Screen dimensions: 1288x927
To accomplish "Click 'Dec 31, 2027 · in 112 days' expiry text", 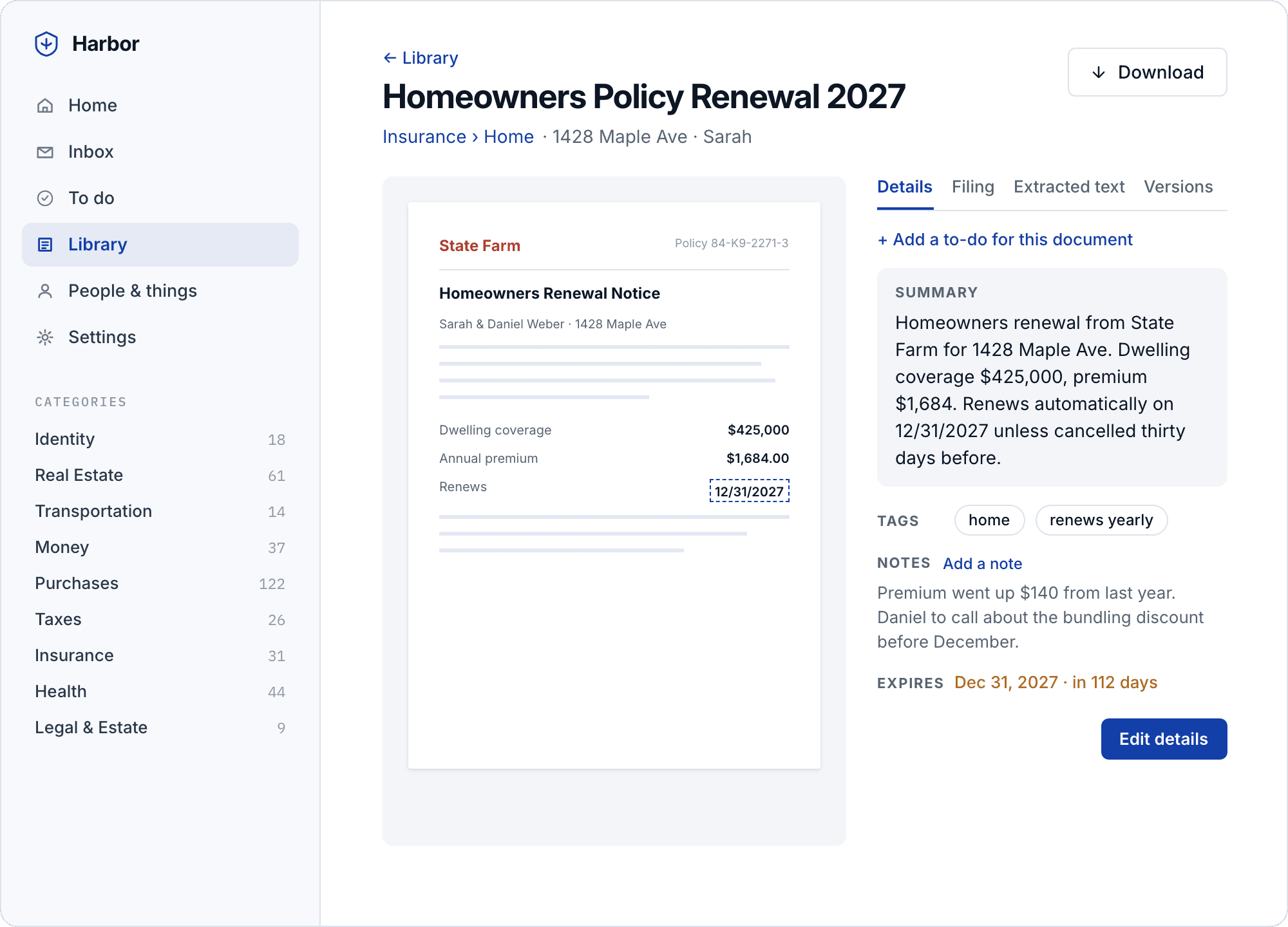I will 1056,682.
